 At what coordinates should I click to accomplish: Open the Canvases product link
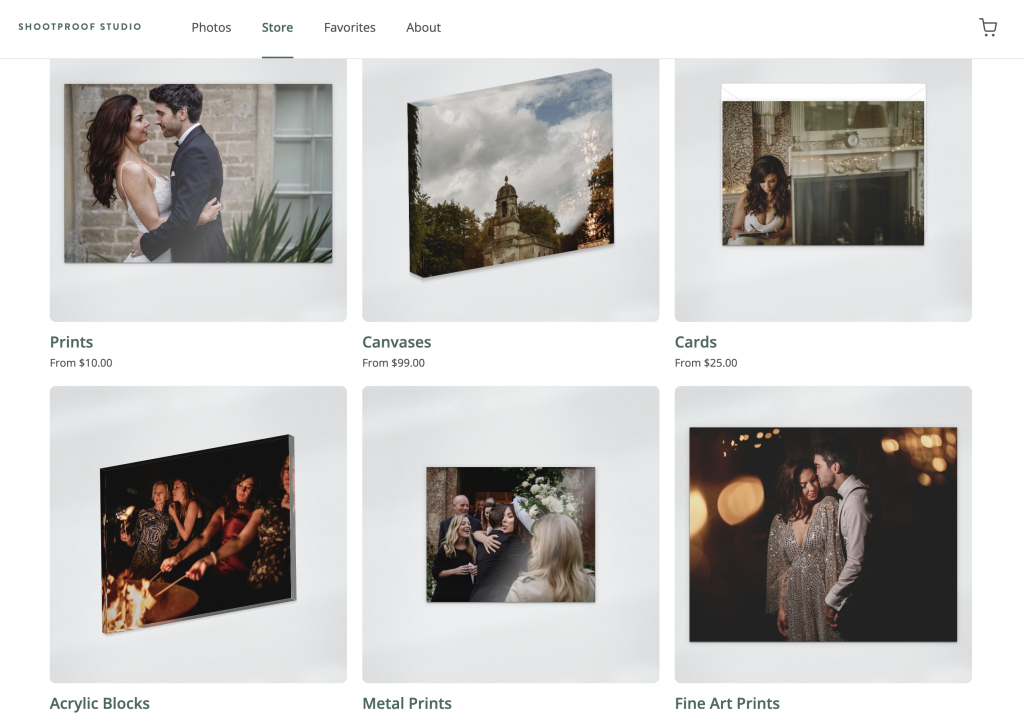[396, 341]
